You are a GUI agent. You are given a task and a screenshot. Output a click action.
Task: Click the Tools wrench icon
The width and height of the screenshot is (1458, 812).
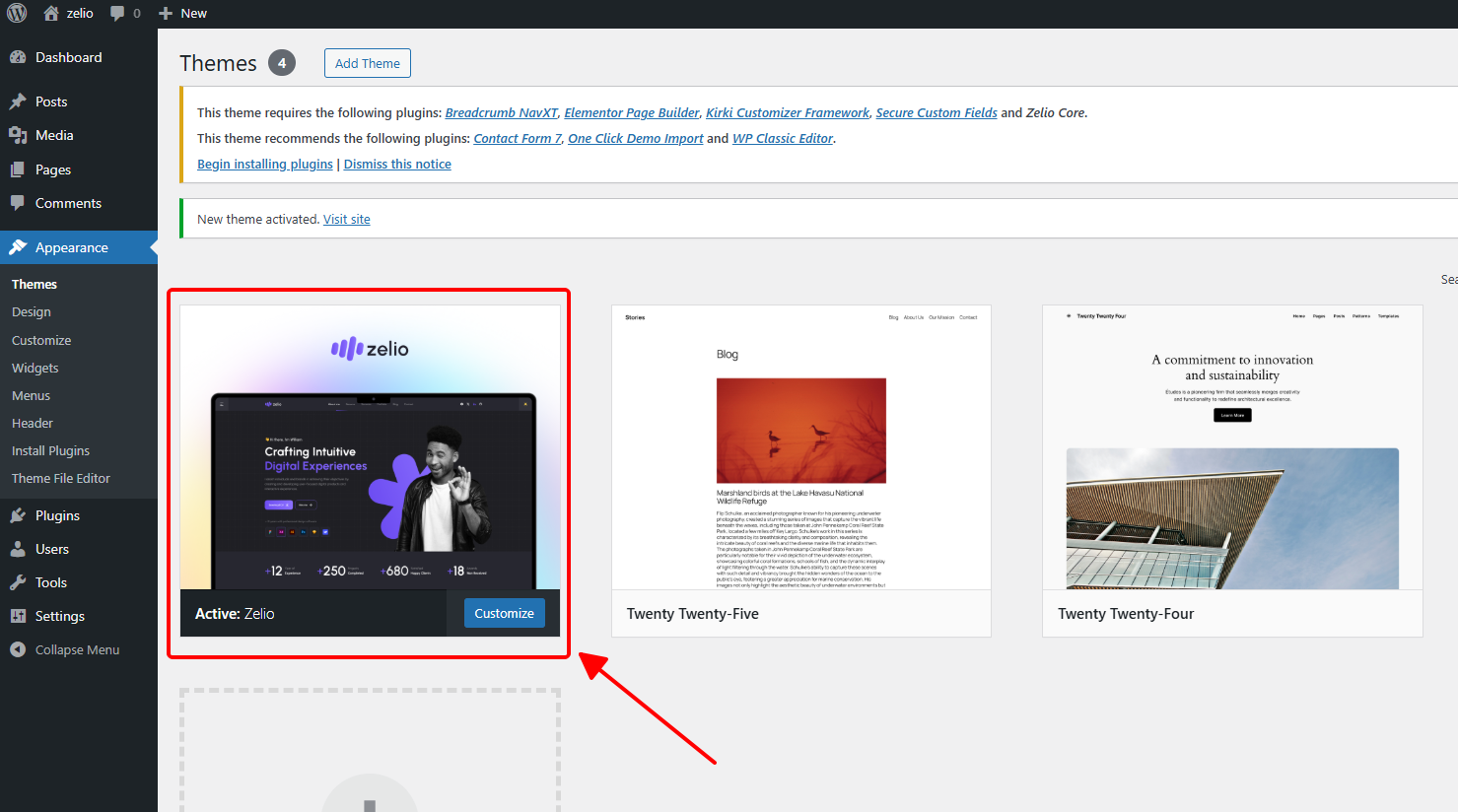click(x=18, y=582)
